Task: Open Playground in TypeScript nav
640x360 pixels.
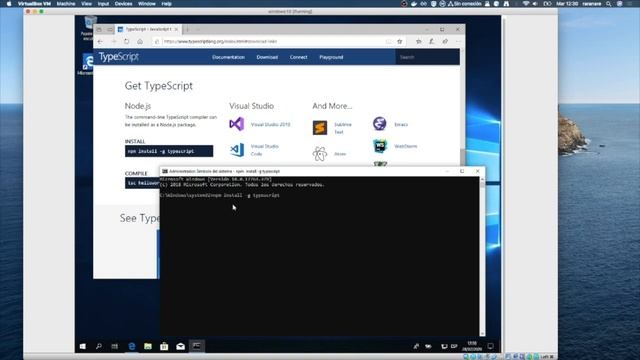Action: 331,57
